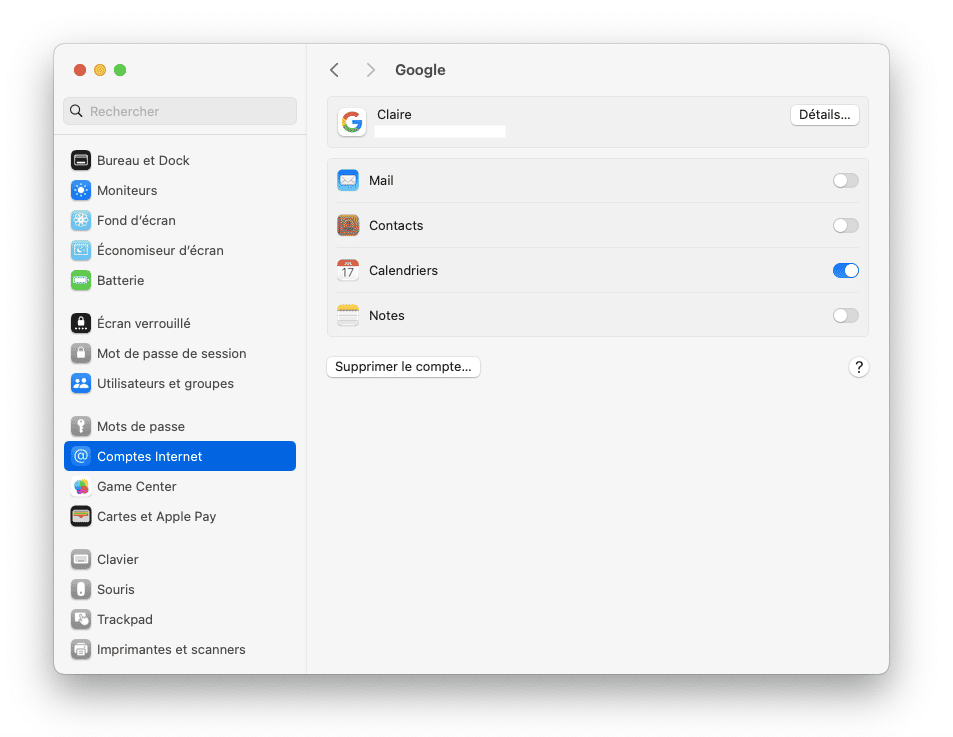Open Batterie settings
This screenshot has height=737, width=953.
coord(180,281)
